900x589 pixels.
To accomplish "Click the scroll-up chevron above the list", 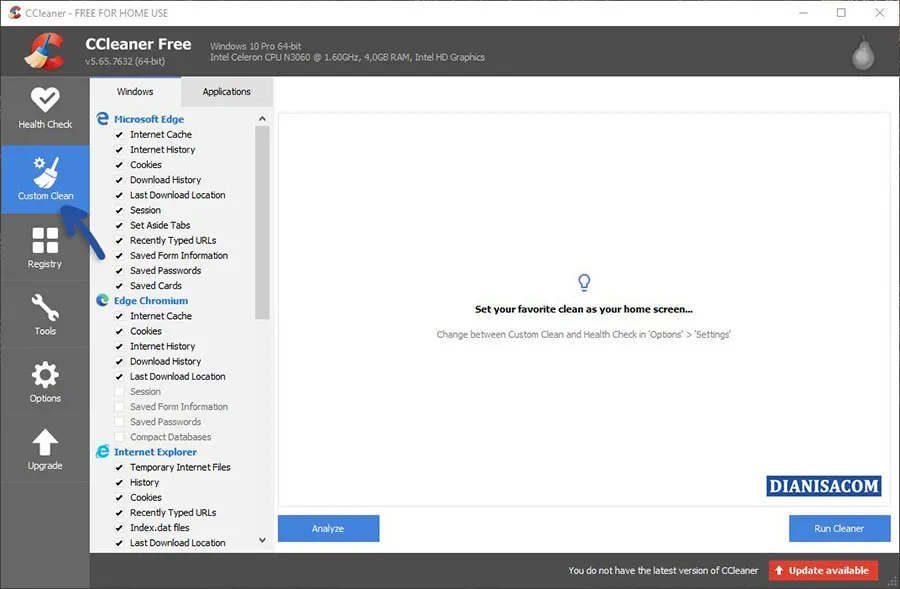I will tap(261, 117).
